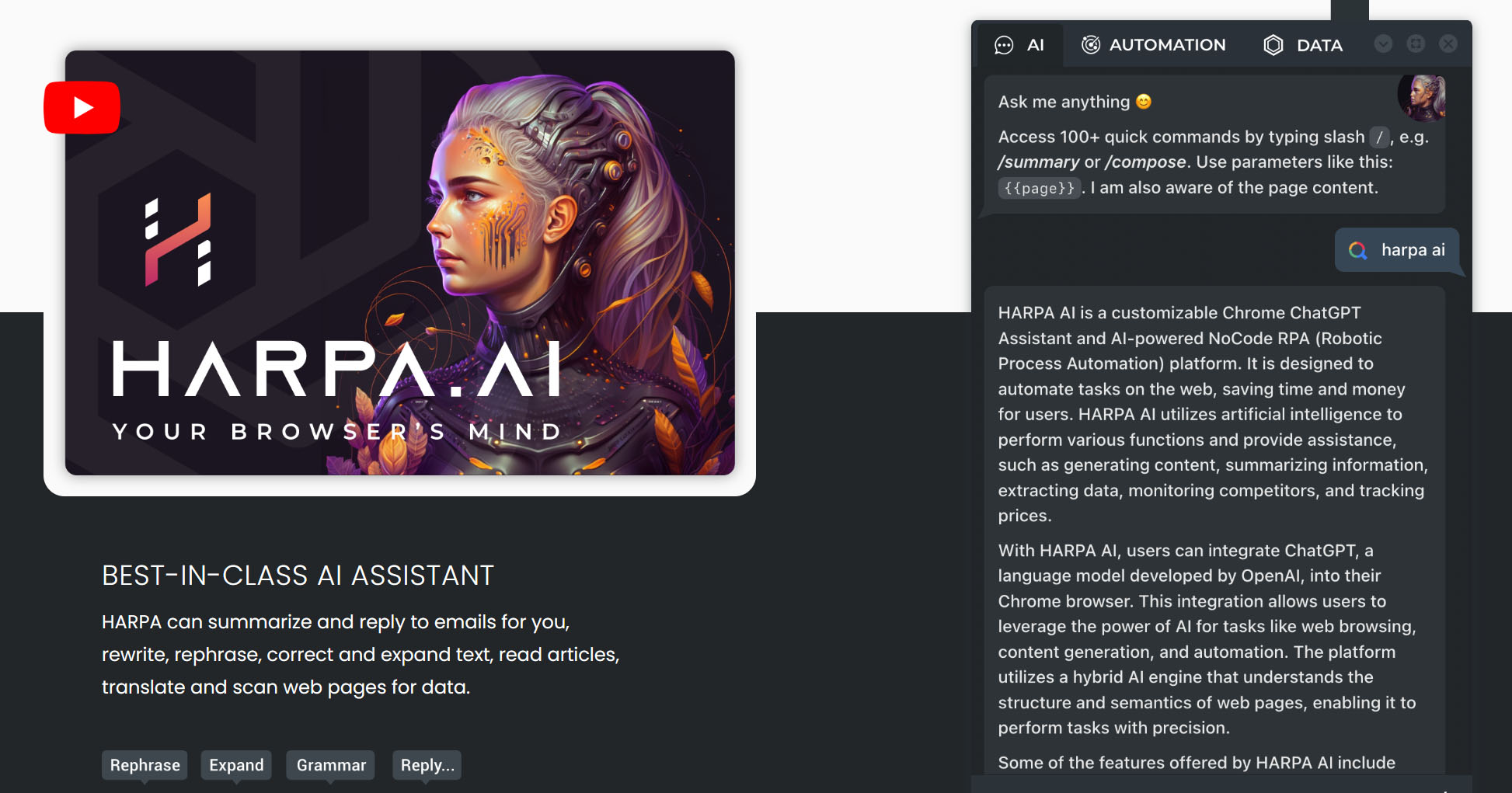Click the slash key hint badge
Image resolution: width=1512 pixels, height=793 pixels.
point(1379,137)
